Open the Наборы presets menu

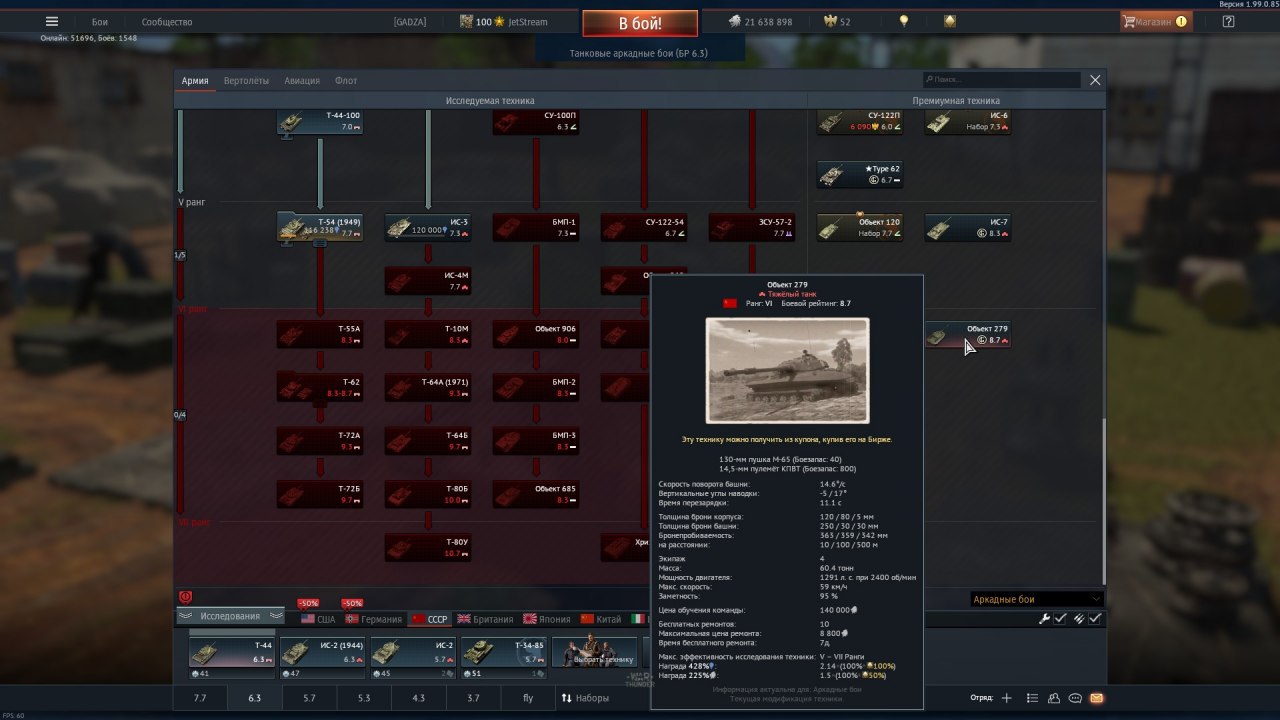pyautogui.click(x=585, y=698)
